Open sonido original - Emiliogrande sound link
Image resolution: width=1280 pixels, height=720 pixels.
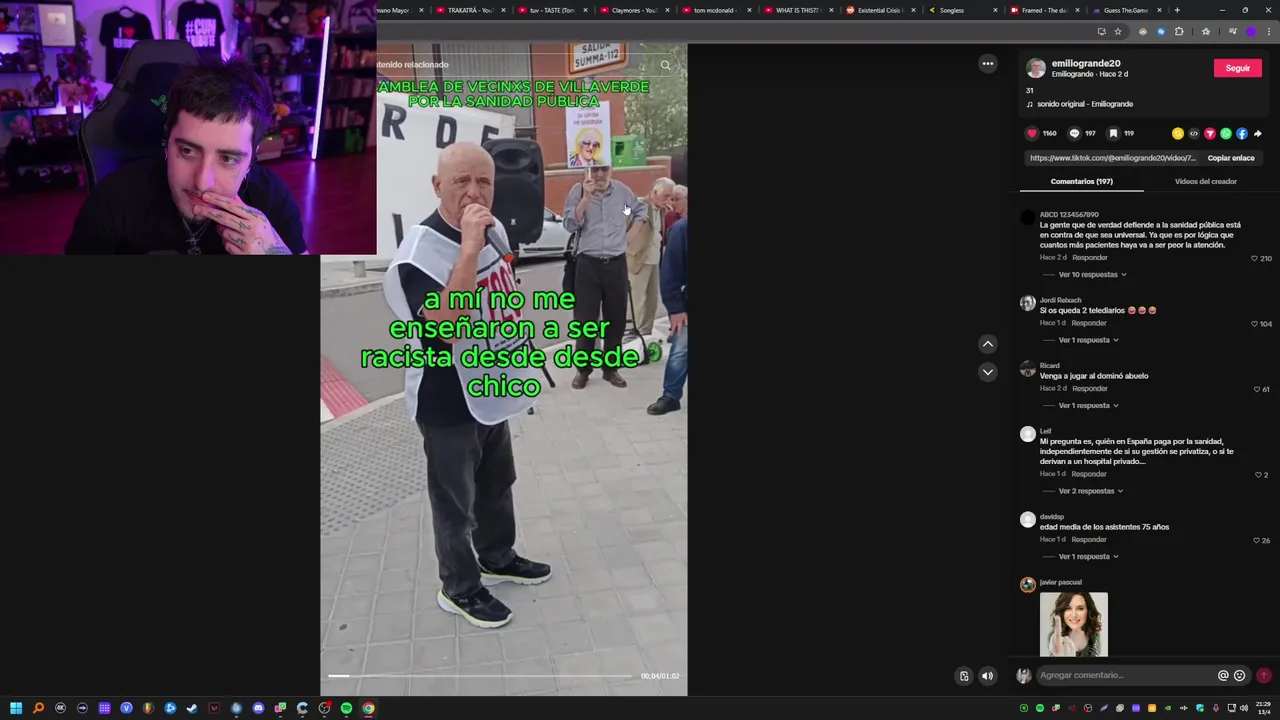(1085, 104)
